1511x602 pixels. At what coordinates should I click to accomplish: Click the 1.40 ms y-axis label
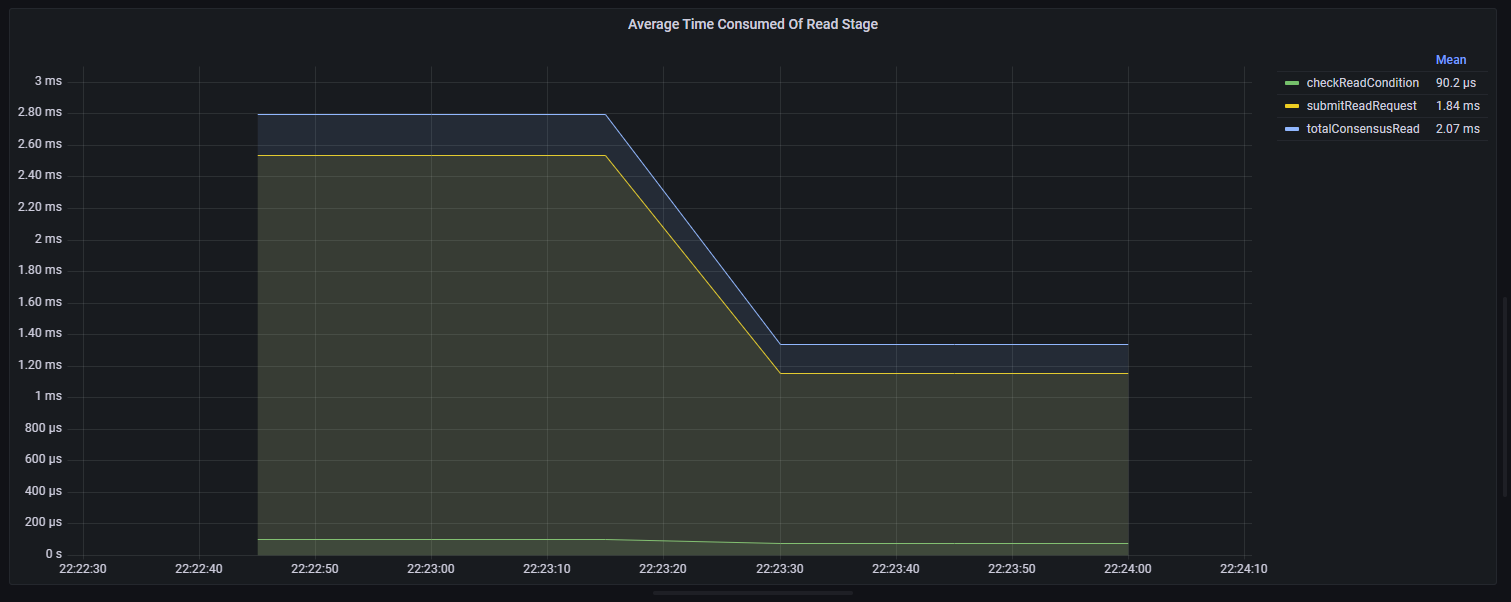tap(40, 333)
